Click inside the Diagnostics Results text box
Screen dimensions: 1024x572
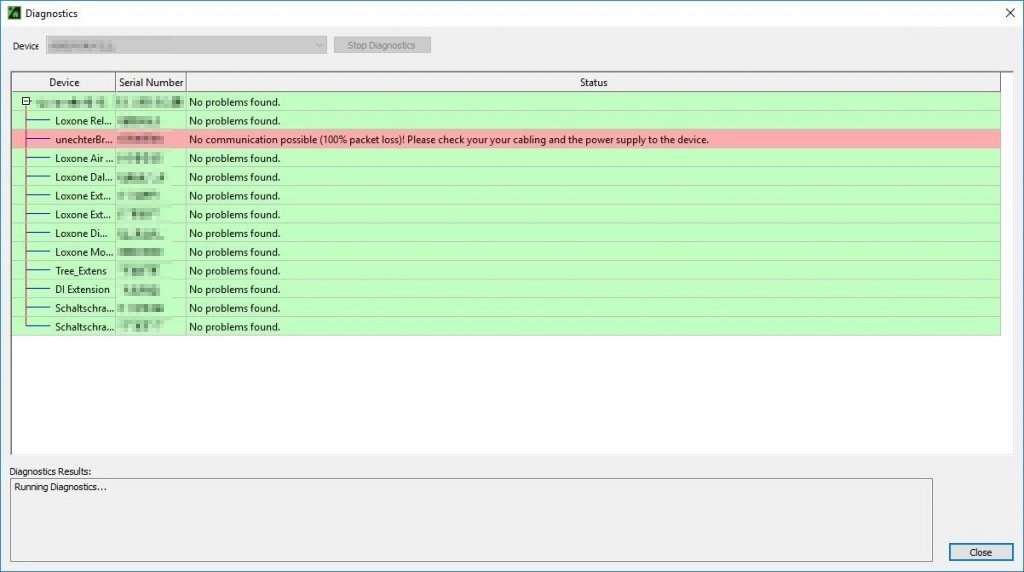coord(470,520)
